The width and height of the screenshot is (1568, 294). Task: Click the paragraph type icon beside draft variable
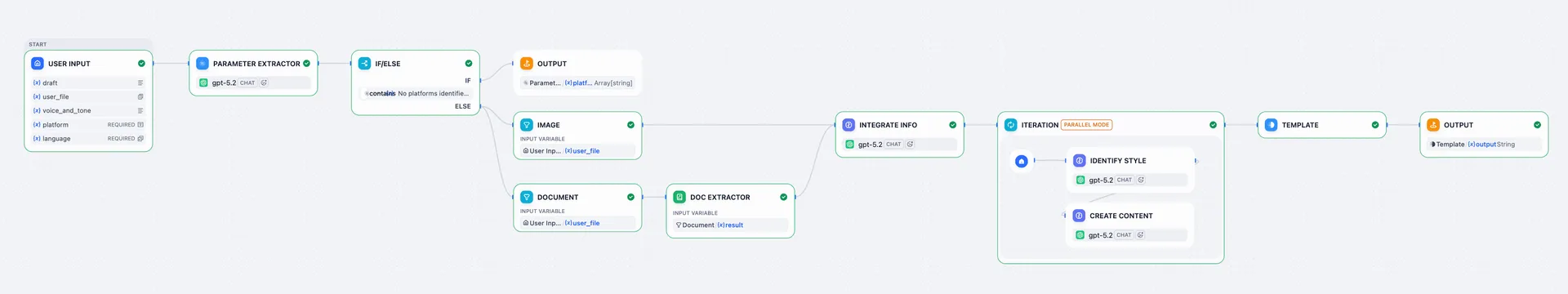[140, 82]
